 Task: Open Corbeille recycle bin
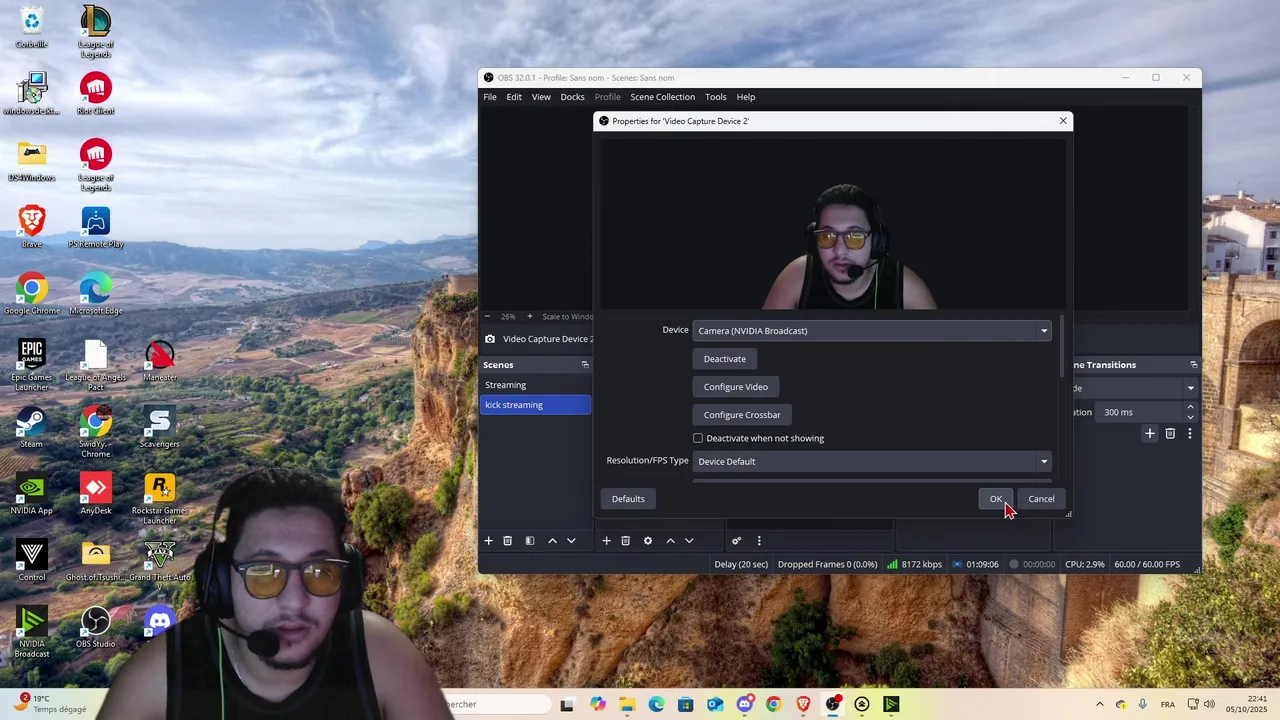coord(31,28)
